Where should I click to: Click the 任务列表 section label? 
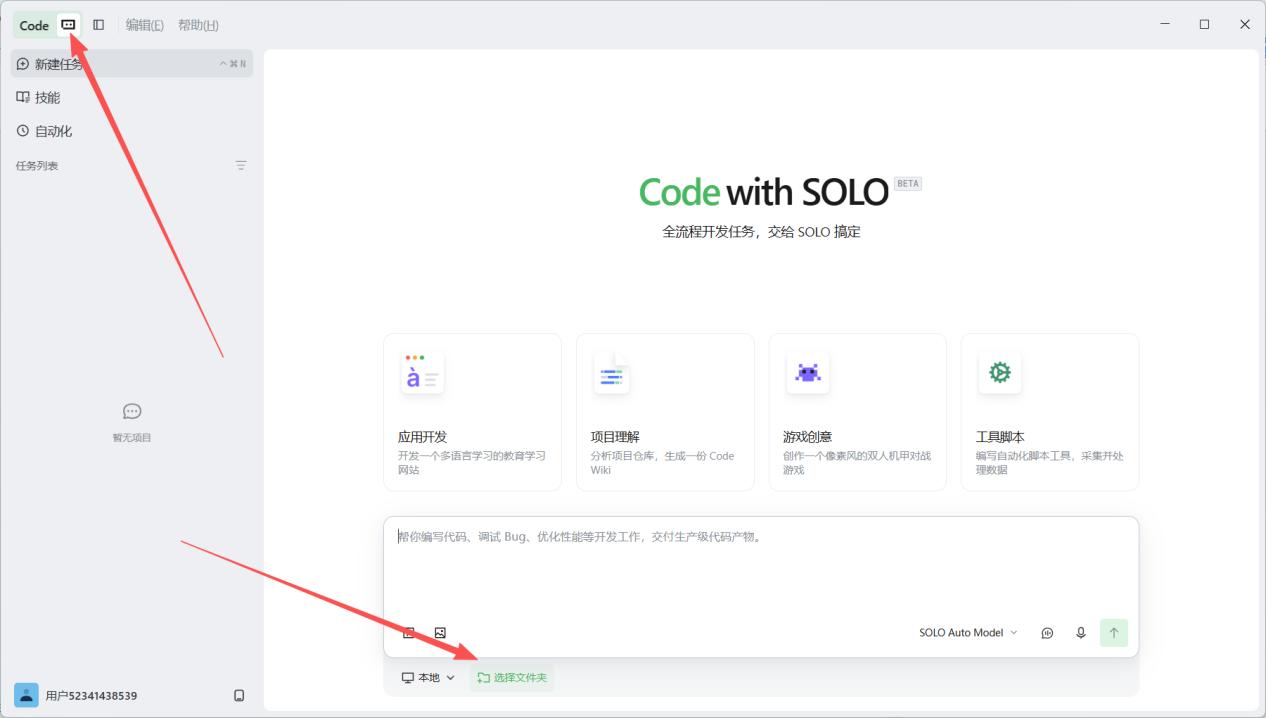click(x=37, y=166)
